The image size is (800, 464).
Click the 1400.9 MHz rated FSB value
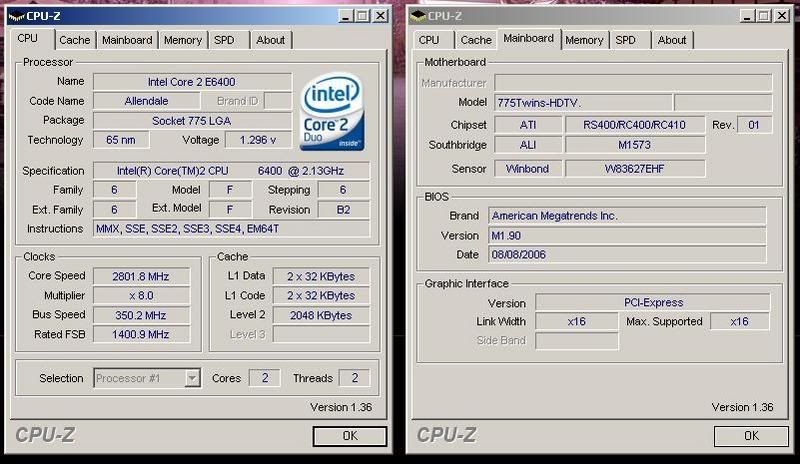click(x=141, y=334)
